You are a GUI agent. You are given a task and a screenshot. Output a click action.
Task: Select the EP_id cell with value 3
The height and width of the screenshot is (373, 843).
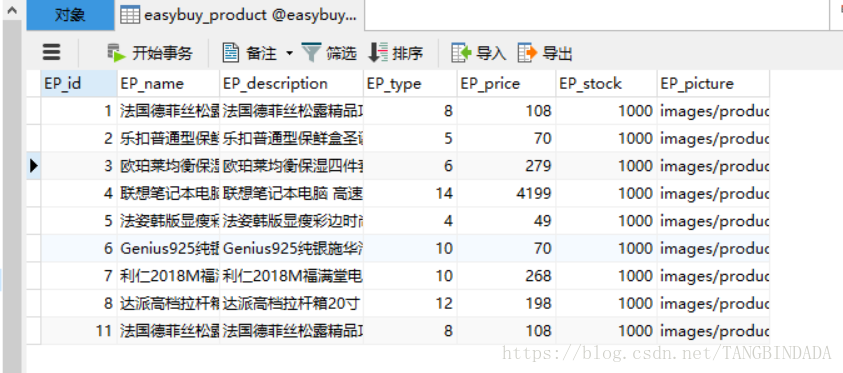coord(79,166)
